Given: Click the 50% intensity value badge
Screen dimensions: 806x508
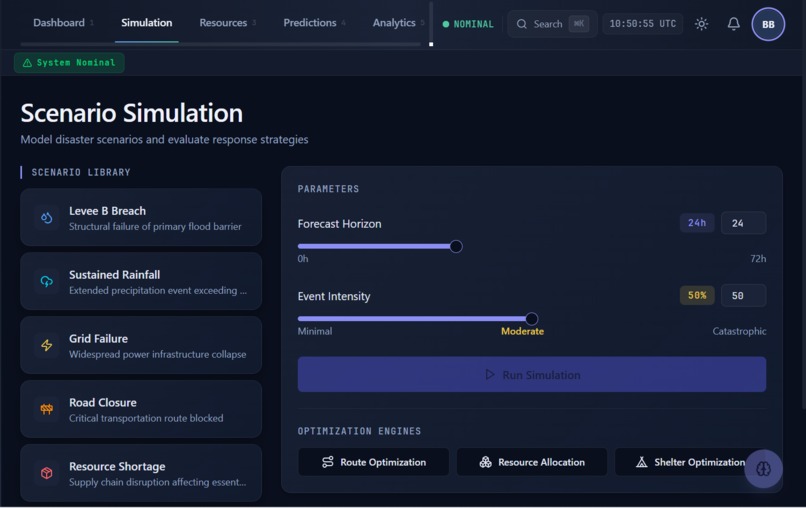Looking at the screenshot, I should [697, 296].
